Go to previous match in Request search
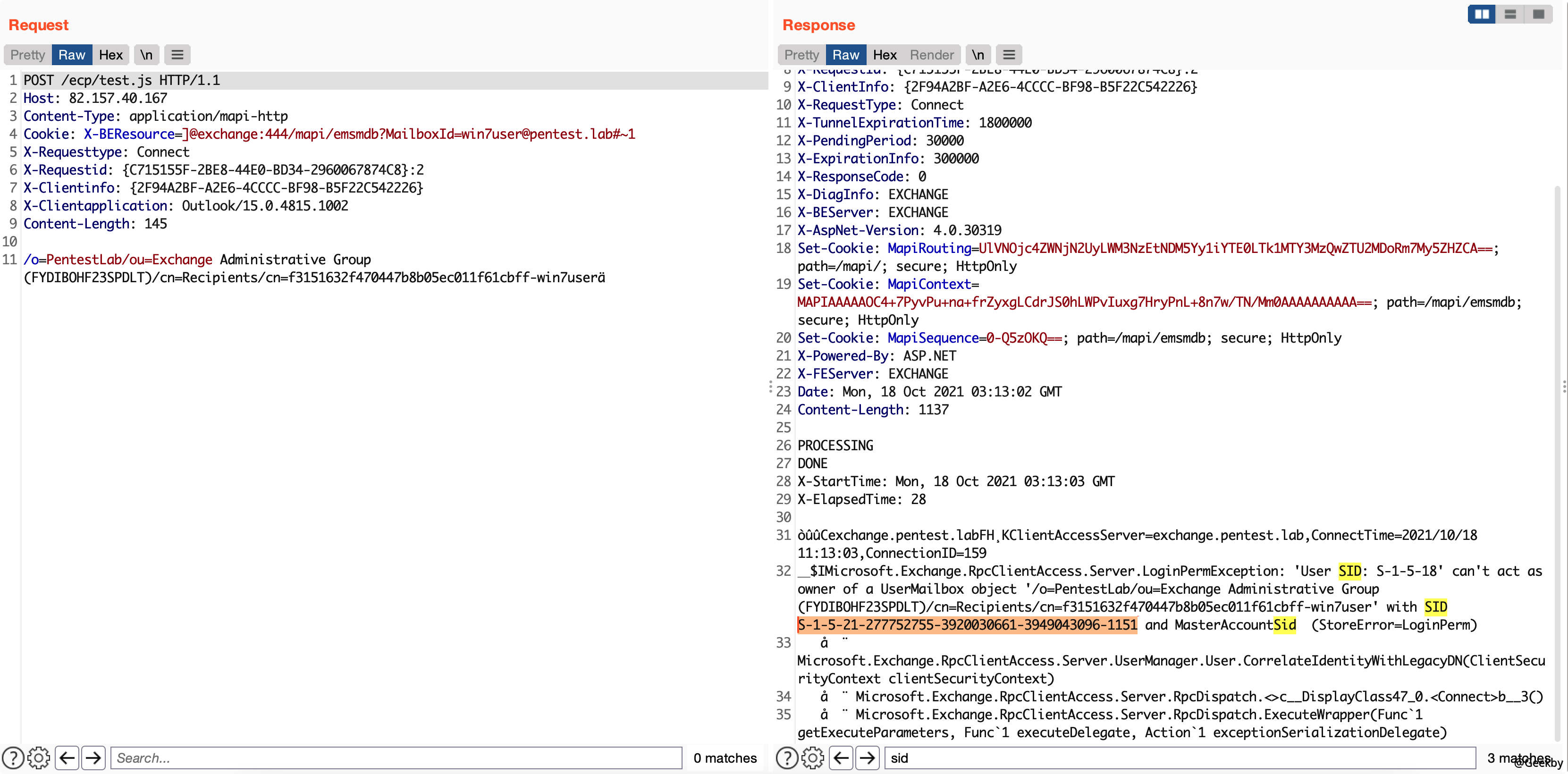Screen dimensions: 1568x774 tap(67, 757)
